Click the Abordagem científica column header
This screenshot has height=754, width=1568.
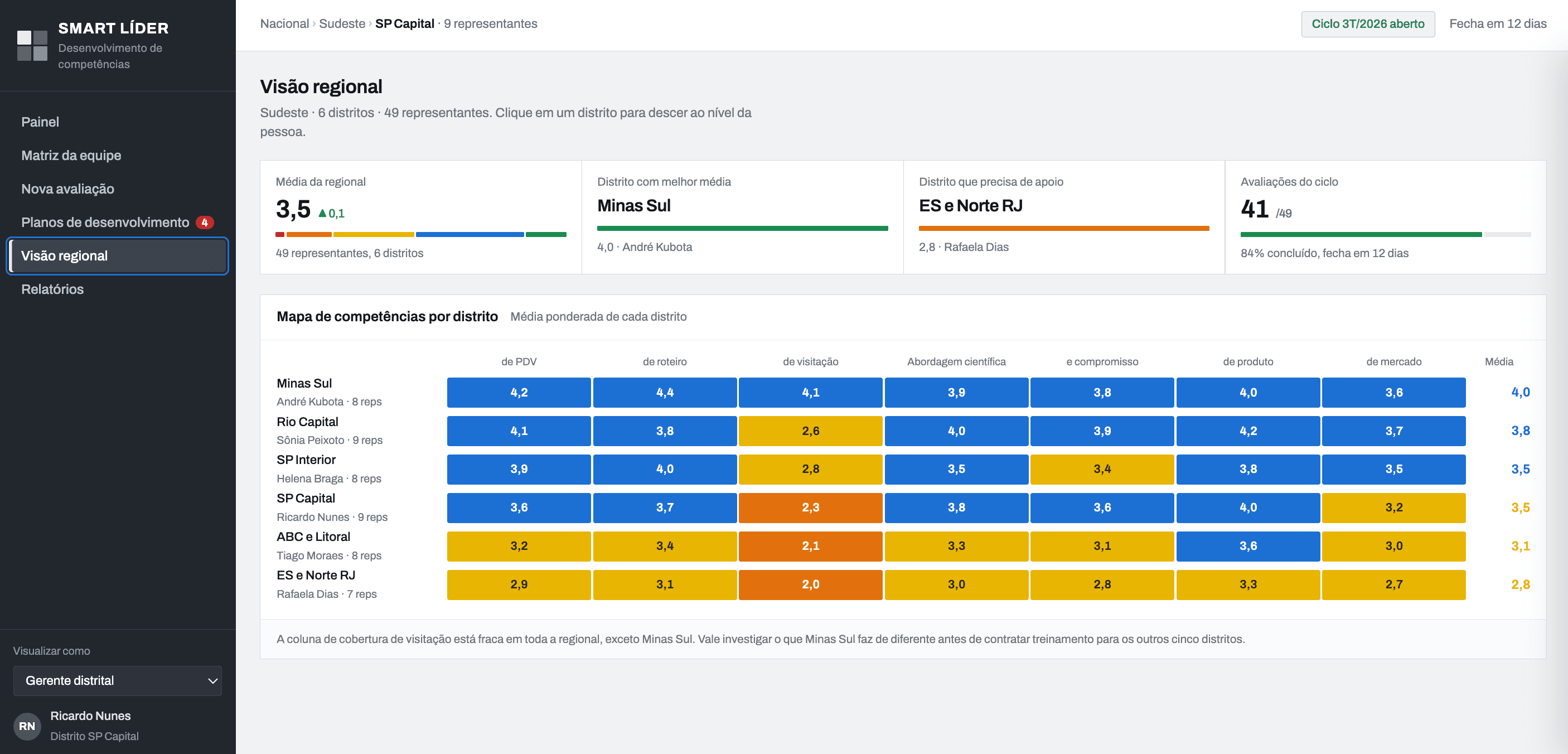coord(956,361)
